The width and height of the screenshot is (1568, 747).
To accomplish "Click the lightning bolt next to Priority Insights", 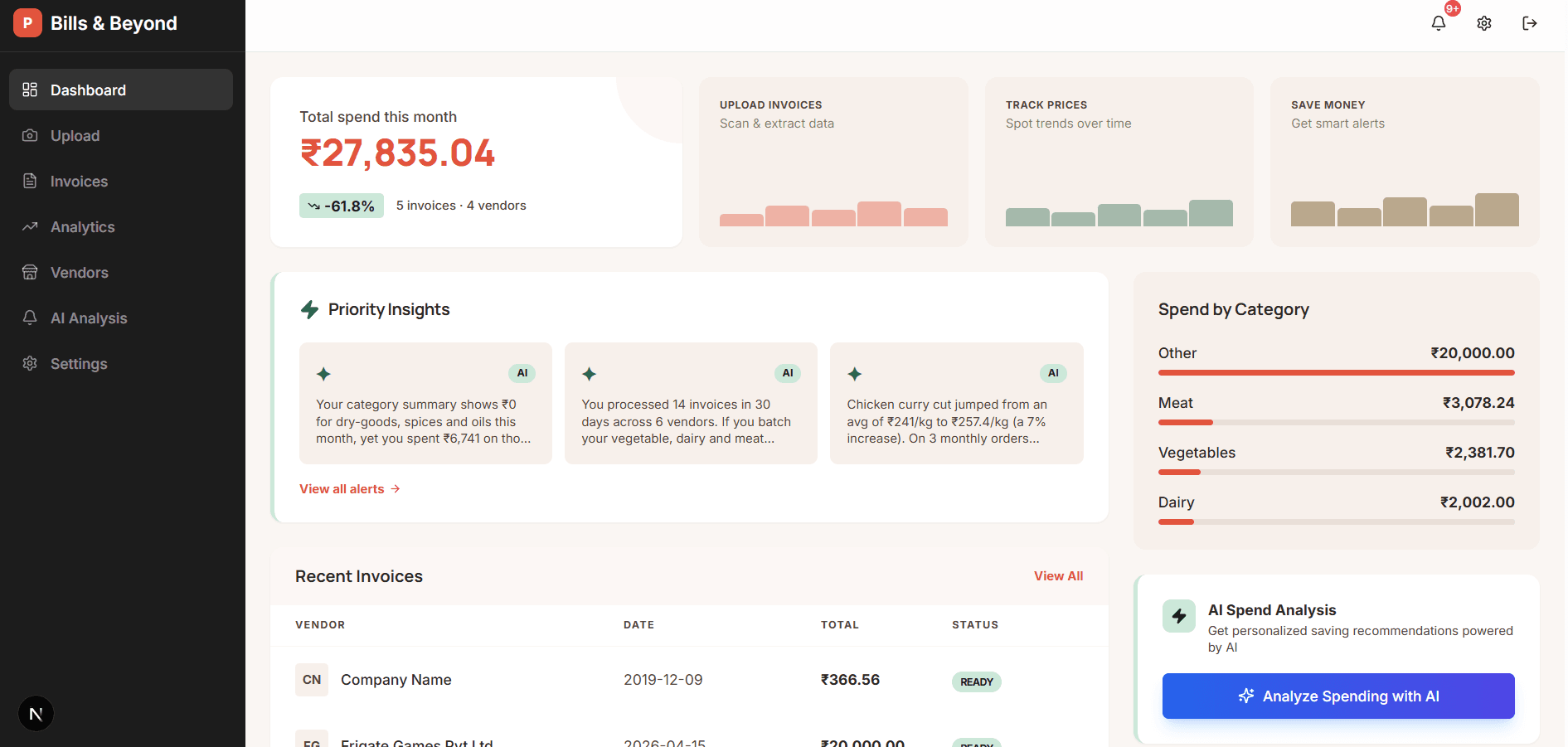I will coord(310,308).
